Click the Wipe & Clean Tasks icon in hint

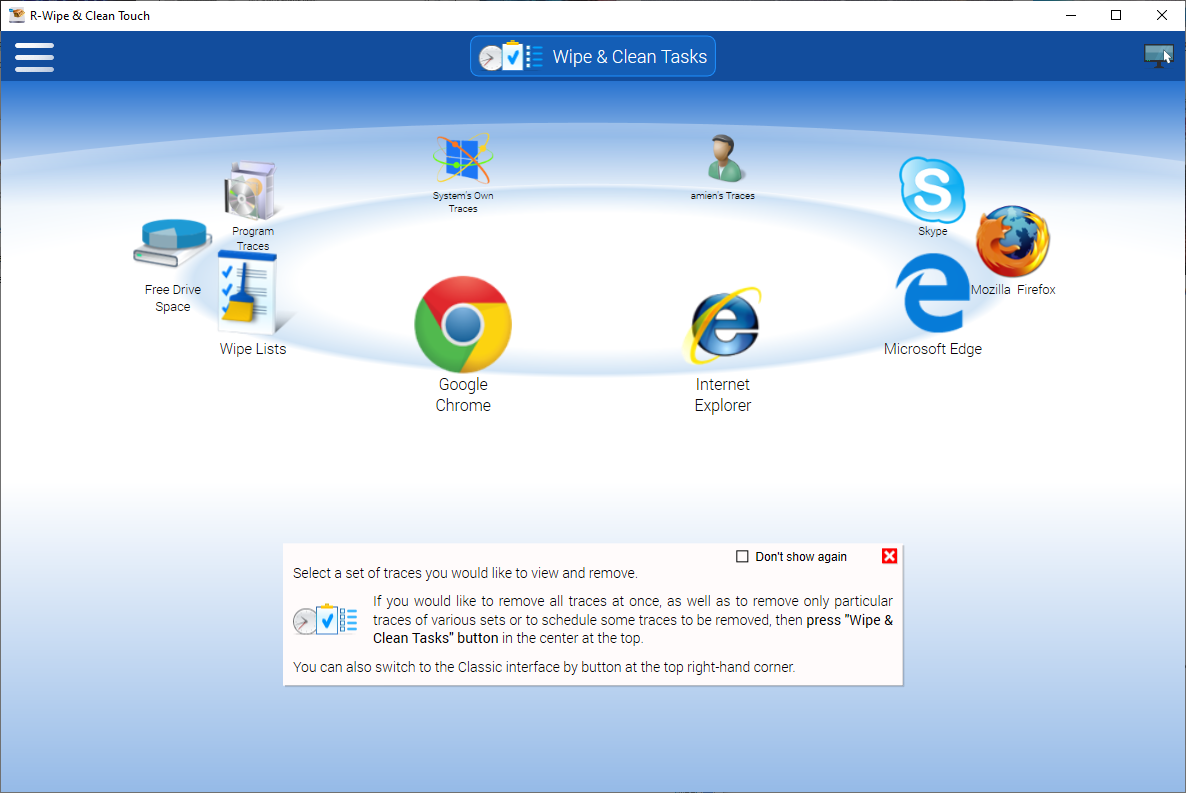(x=325, y=620)
